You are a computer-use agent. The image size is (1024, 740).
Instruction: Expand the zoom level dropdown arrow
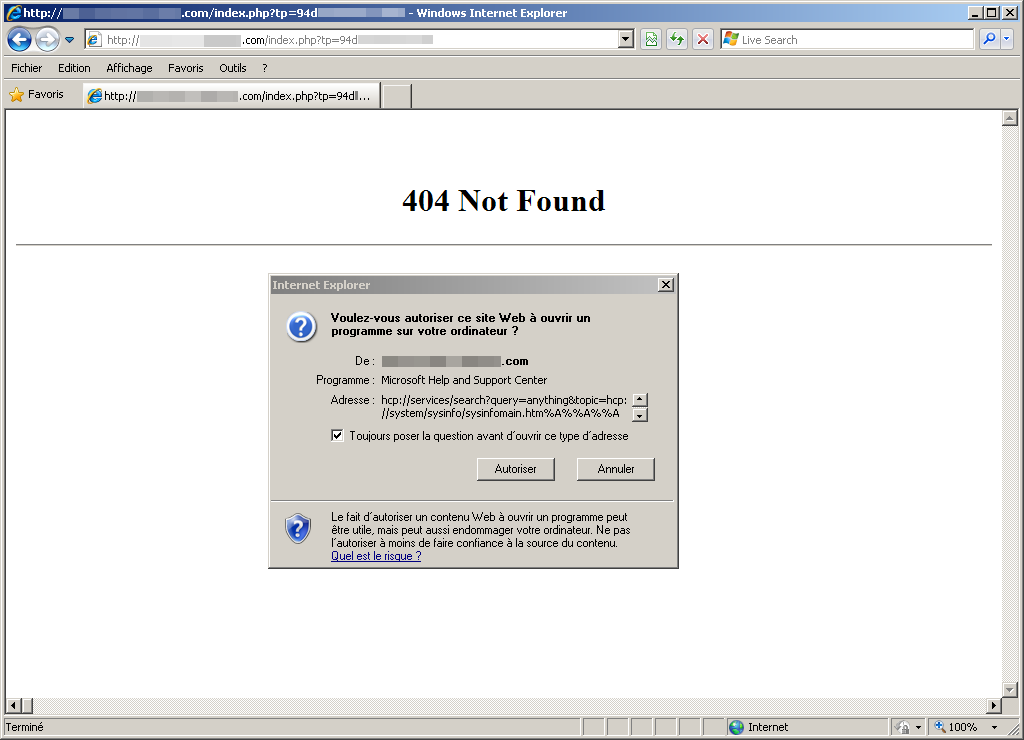pos(995,727)
